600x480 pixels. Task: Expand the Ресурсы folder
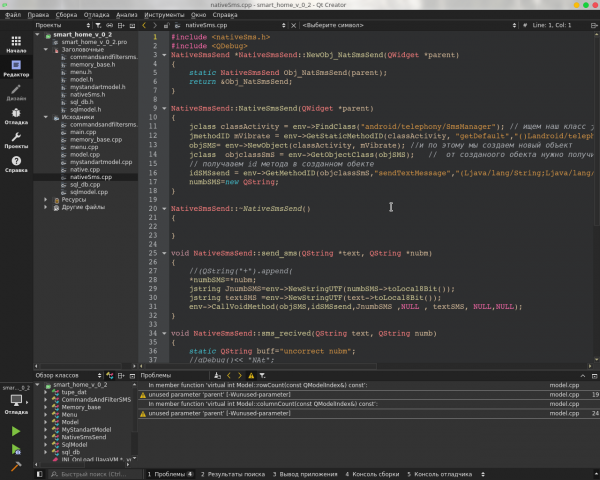point(46,199)
